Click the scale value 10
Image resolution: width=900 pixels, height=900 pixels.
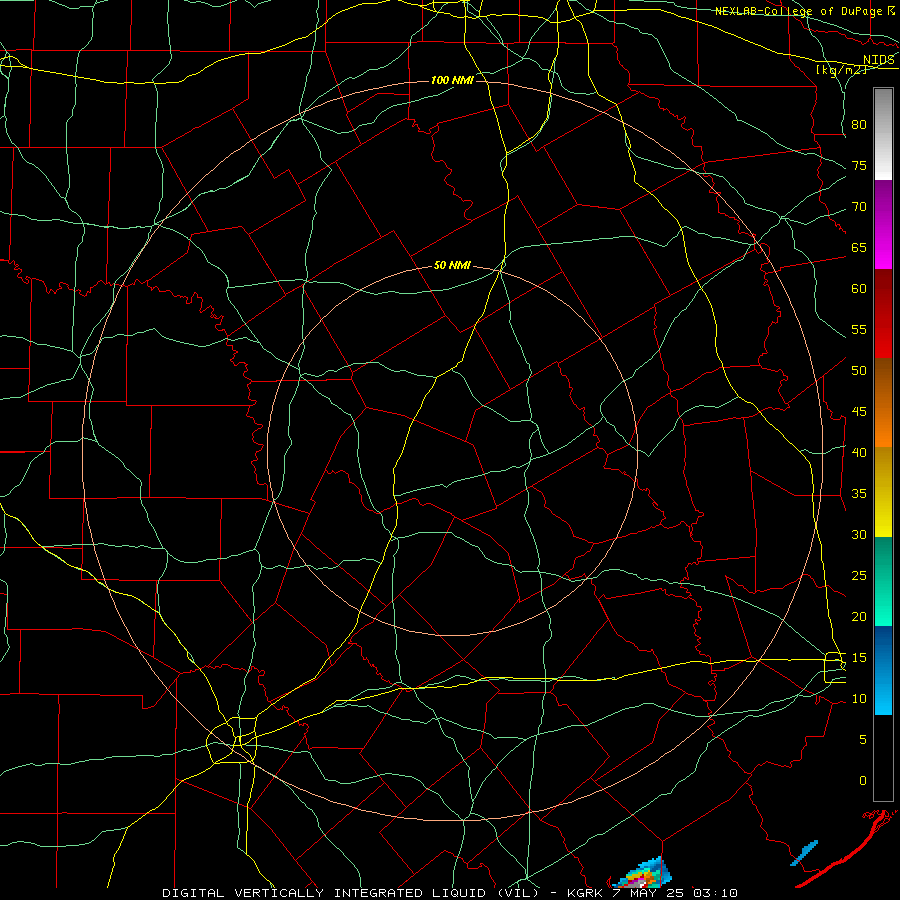pos(859,699)
